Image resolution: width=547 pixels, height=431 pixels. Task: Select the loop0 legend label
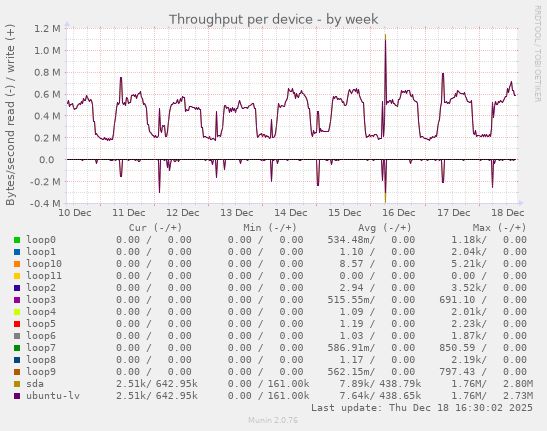(x=41, y=240)
